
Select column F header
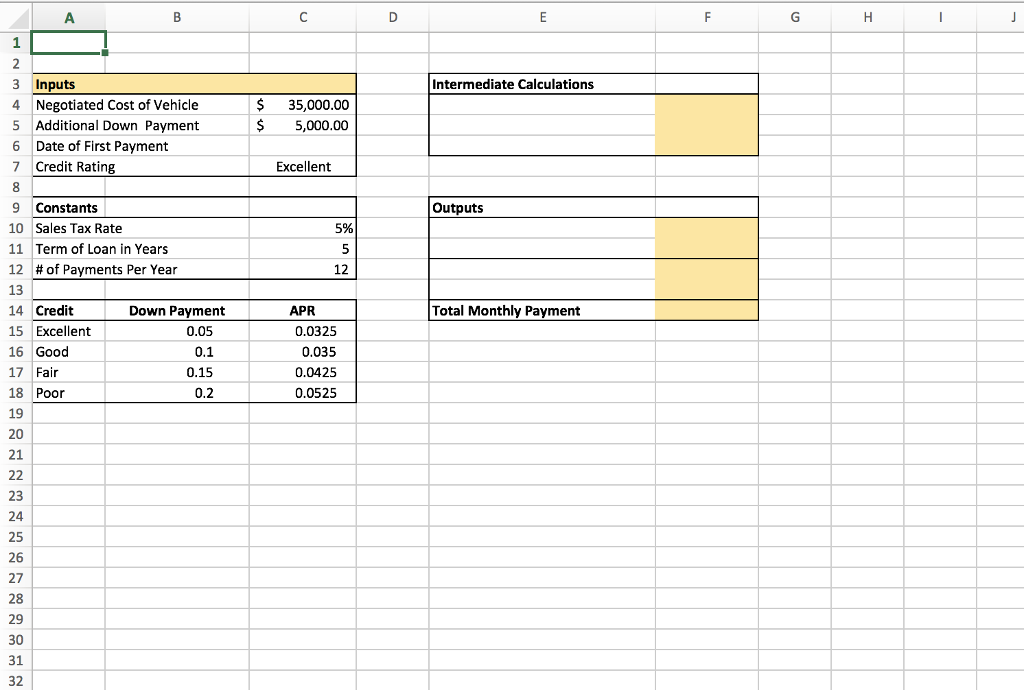pyautogui.click(x=707, y=18)
